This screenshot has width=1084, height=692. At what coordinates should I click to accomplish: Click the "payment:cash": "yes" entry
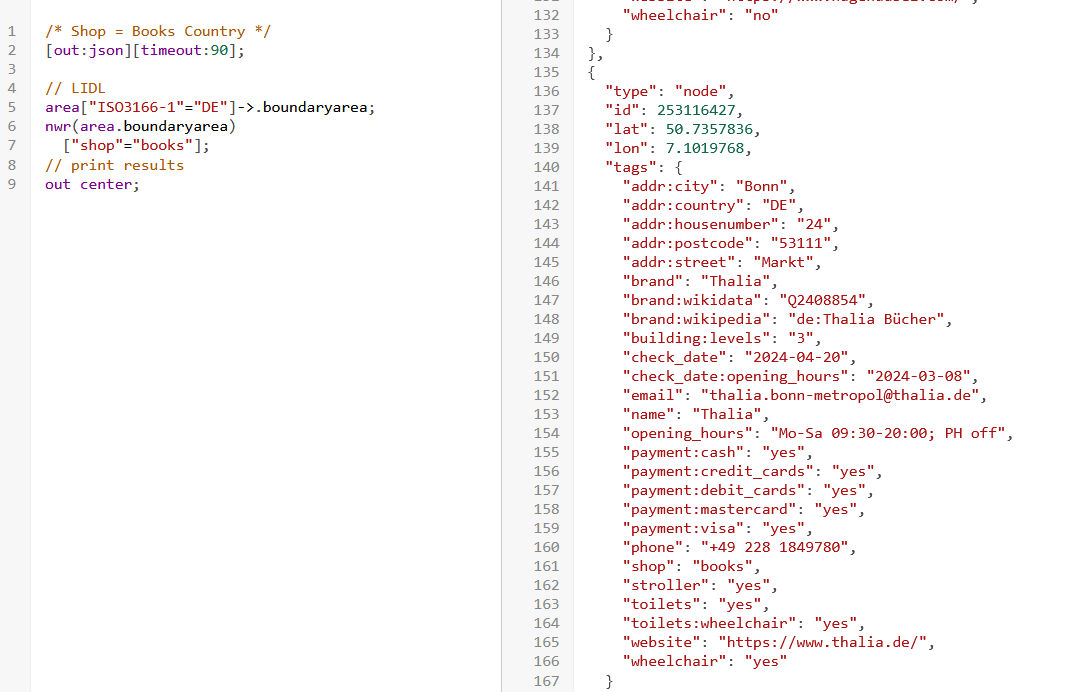(x=718, y=452)
